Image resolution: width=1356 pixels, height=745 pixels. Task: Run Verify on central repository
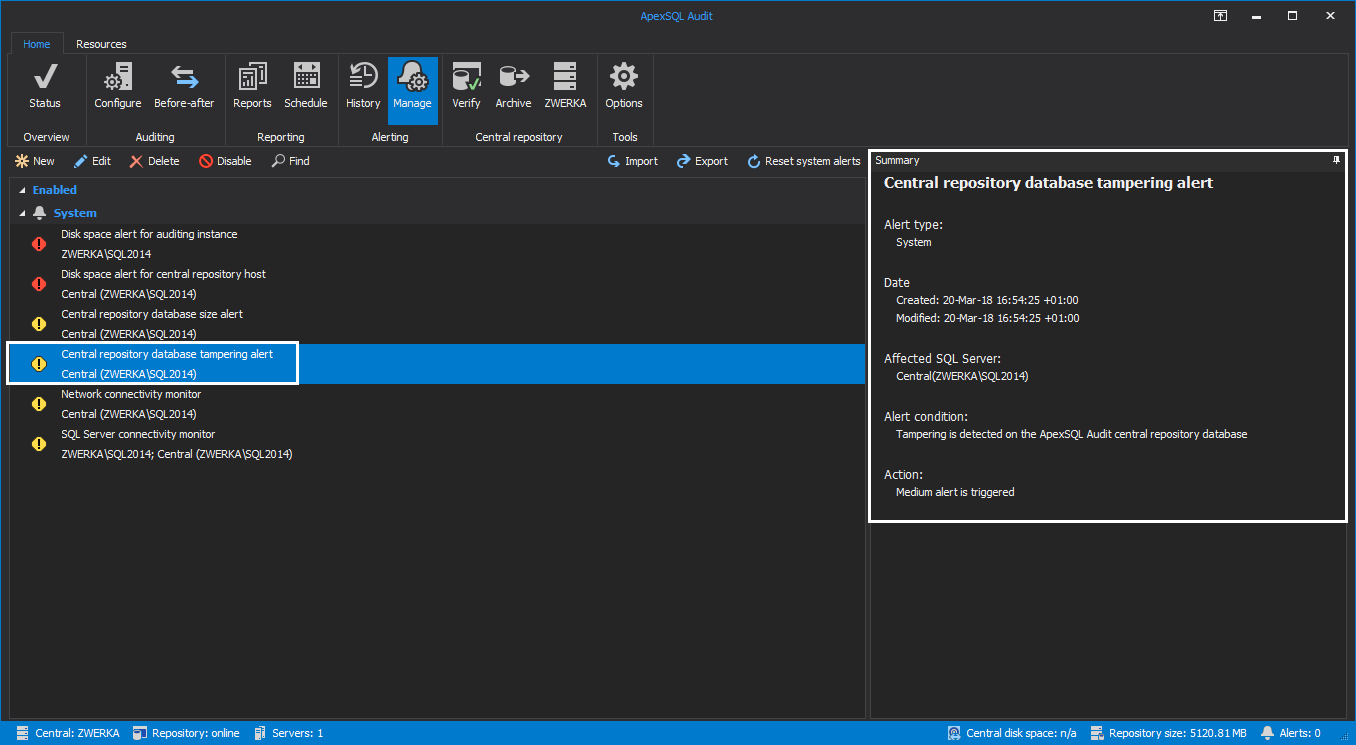[x=466, y=87]
